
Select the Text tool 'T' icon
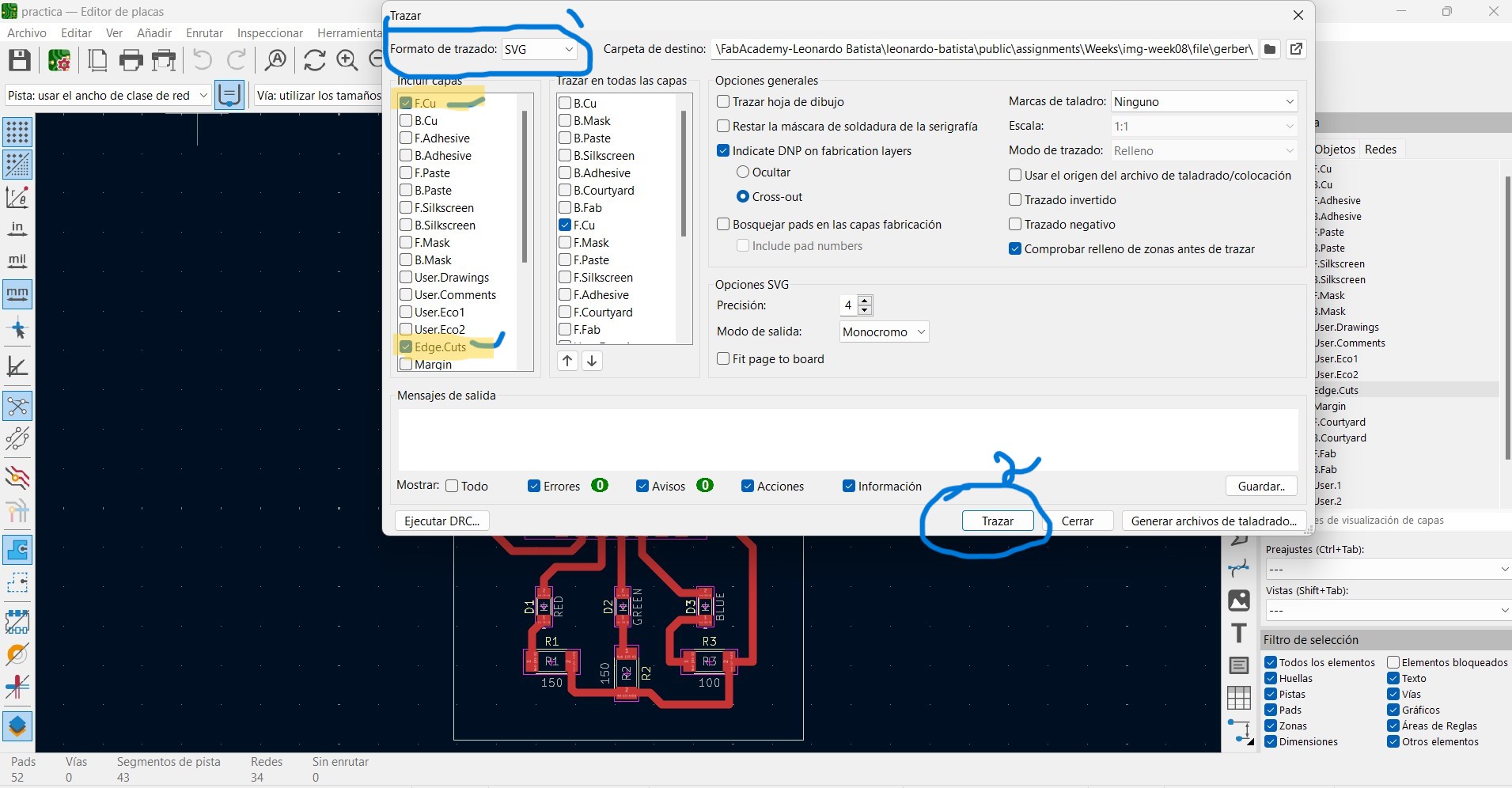[x=1239, y=633]
